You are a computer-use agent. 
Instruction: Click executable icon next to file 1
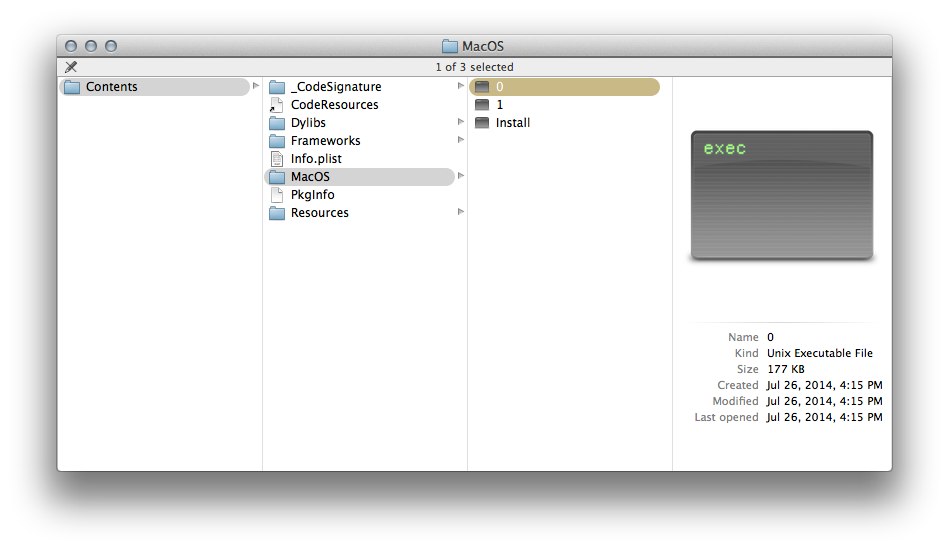pos(482,105)
